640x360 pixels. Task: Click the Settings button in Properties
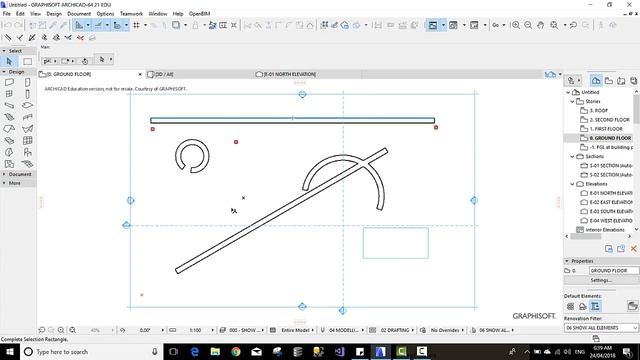[x=601, y=280]
